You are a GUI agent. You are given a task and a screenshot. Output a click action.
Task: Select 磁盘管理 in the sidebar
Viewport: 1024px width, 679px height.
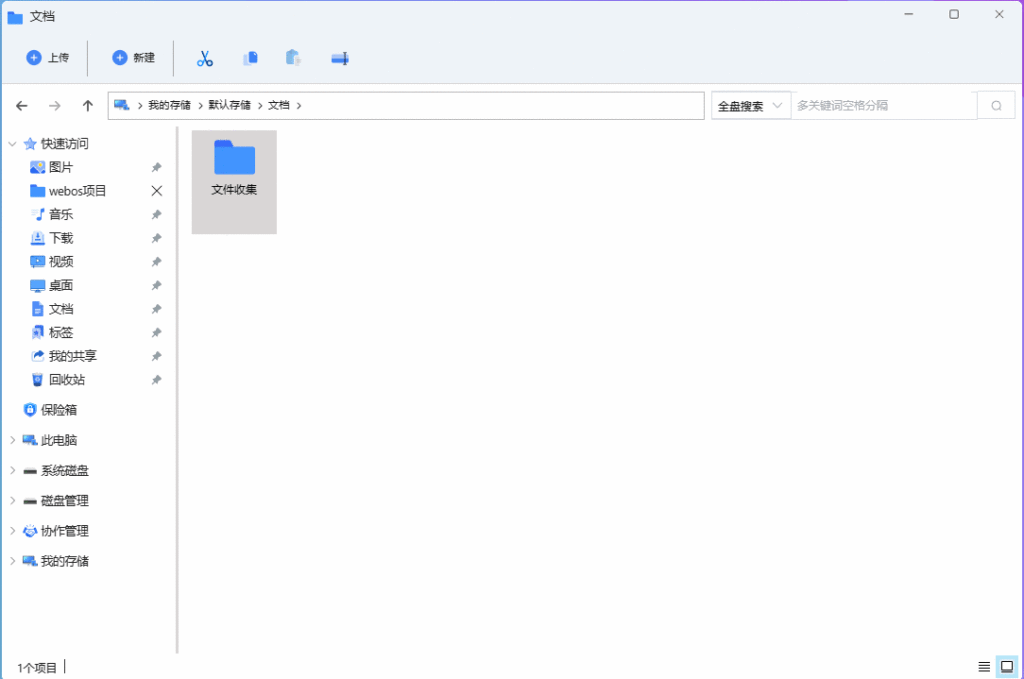[x=65, y=501]
